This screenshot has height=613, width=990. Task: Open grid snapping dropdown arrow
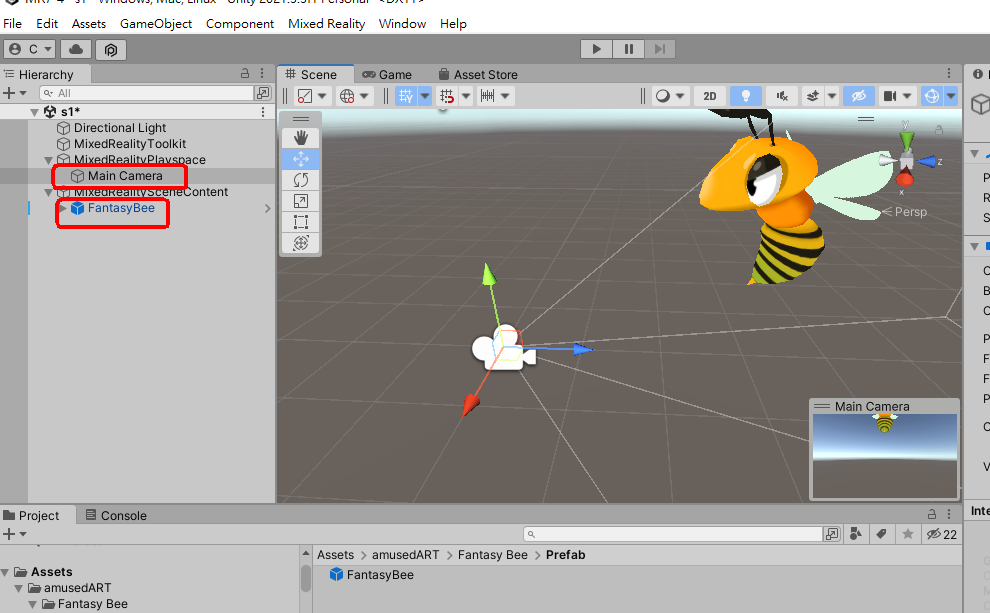[466, 96]
